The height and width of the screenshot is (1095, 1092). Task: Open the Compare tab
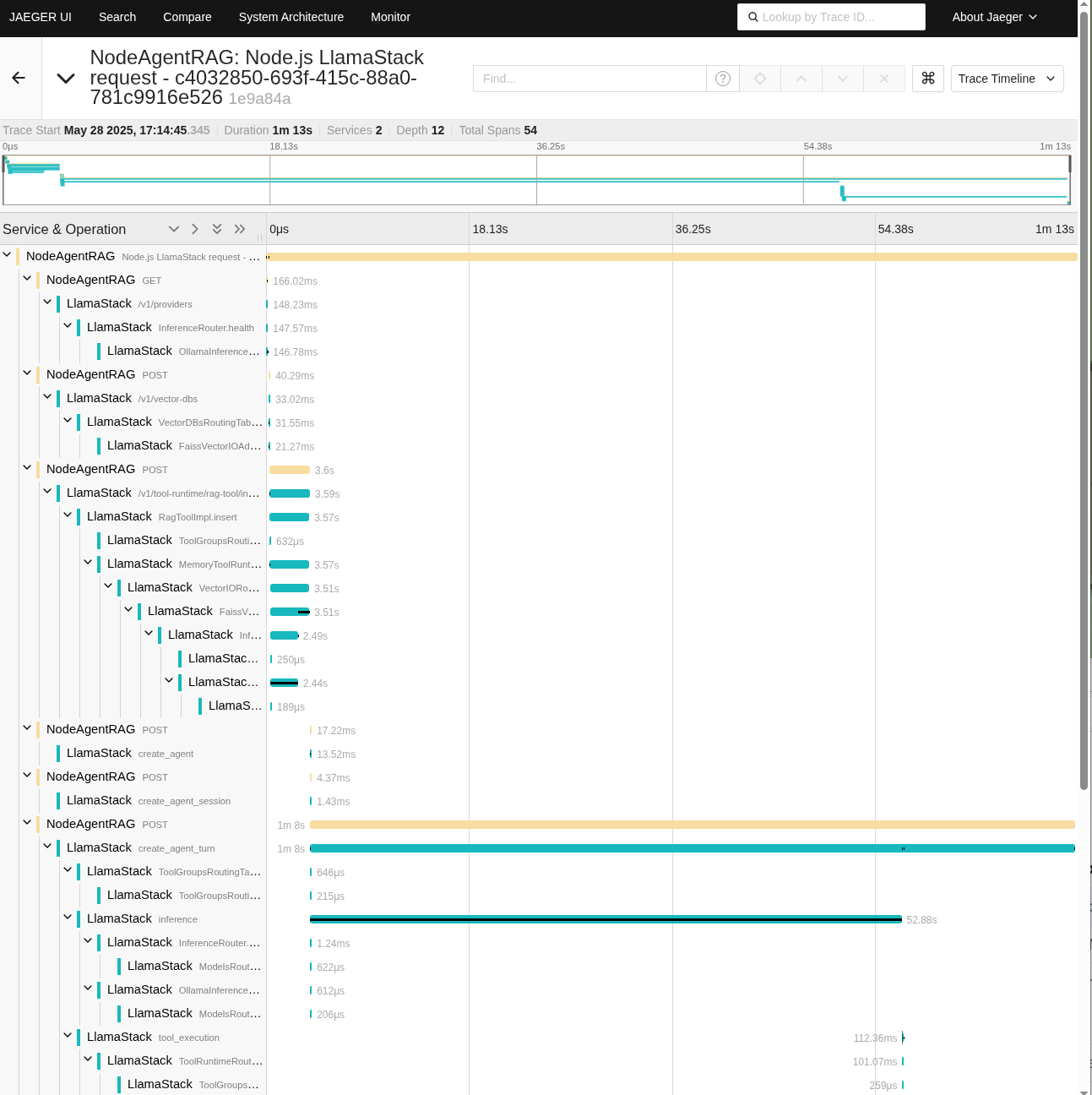point(187,17)
